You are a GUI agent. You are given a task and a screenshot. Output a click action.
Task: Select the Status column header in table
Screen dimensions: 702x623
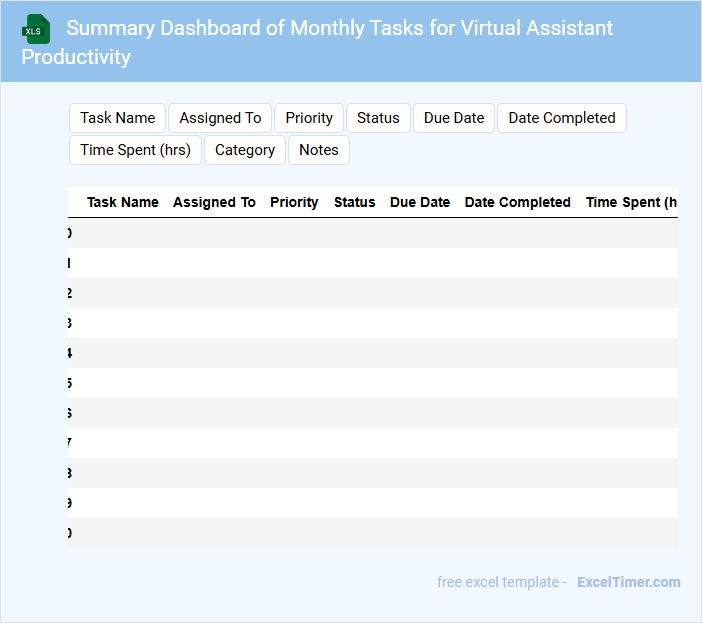[x=355, y=202]
